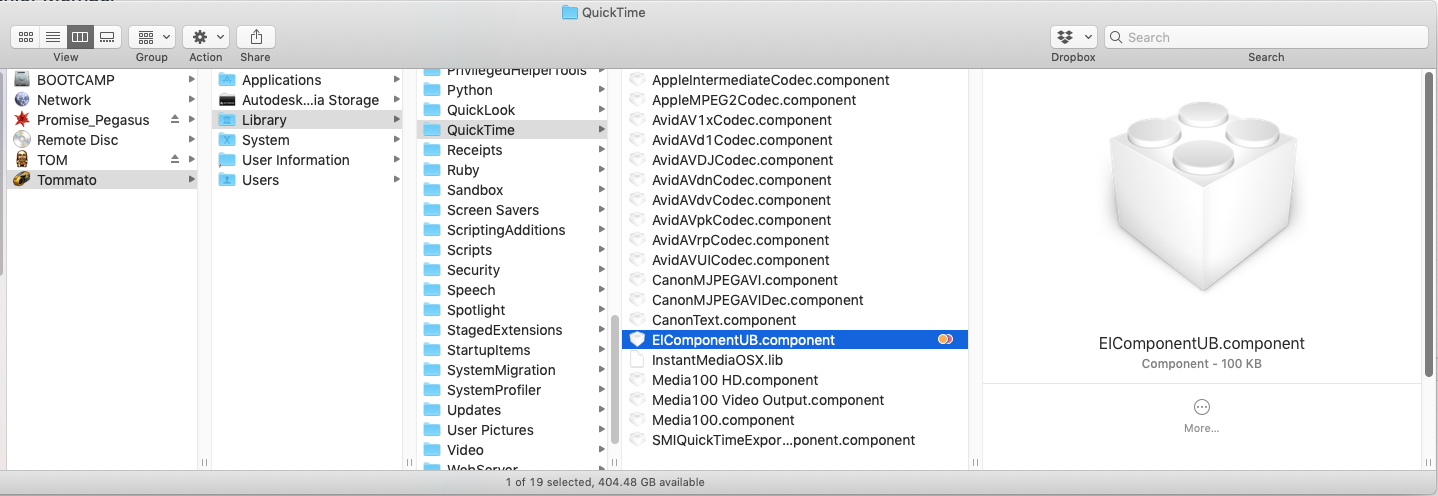Select the Network location
The height and width of the screenshot is (496, 1438).
point(64,100)
